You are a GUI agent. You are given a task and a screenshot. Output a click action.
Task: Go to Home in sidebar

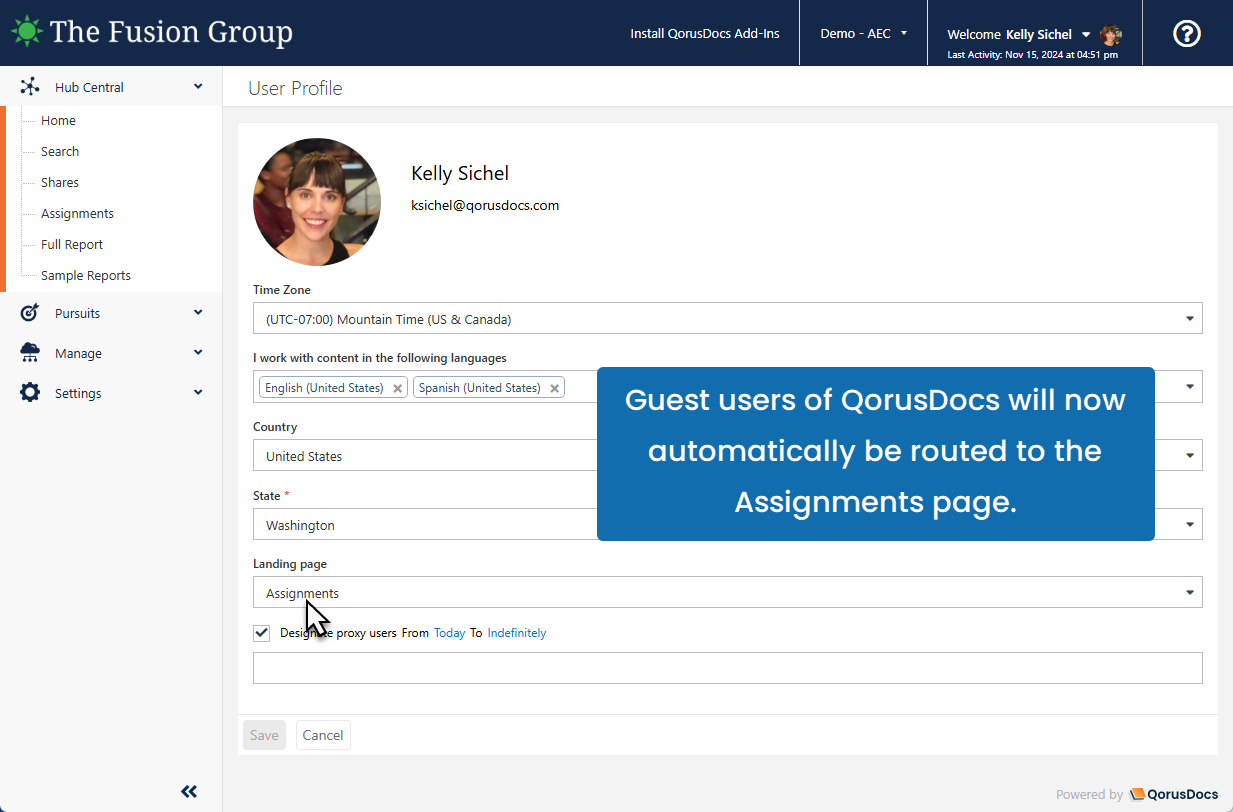[x=58, y=120]
